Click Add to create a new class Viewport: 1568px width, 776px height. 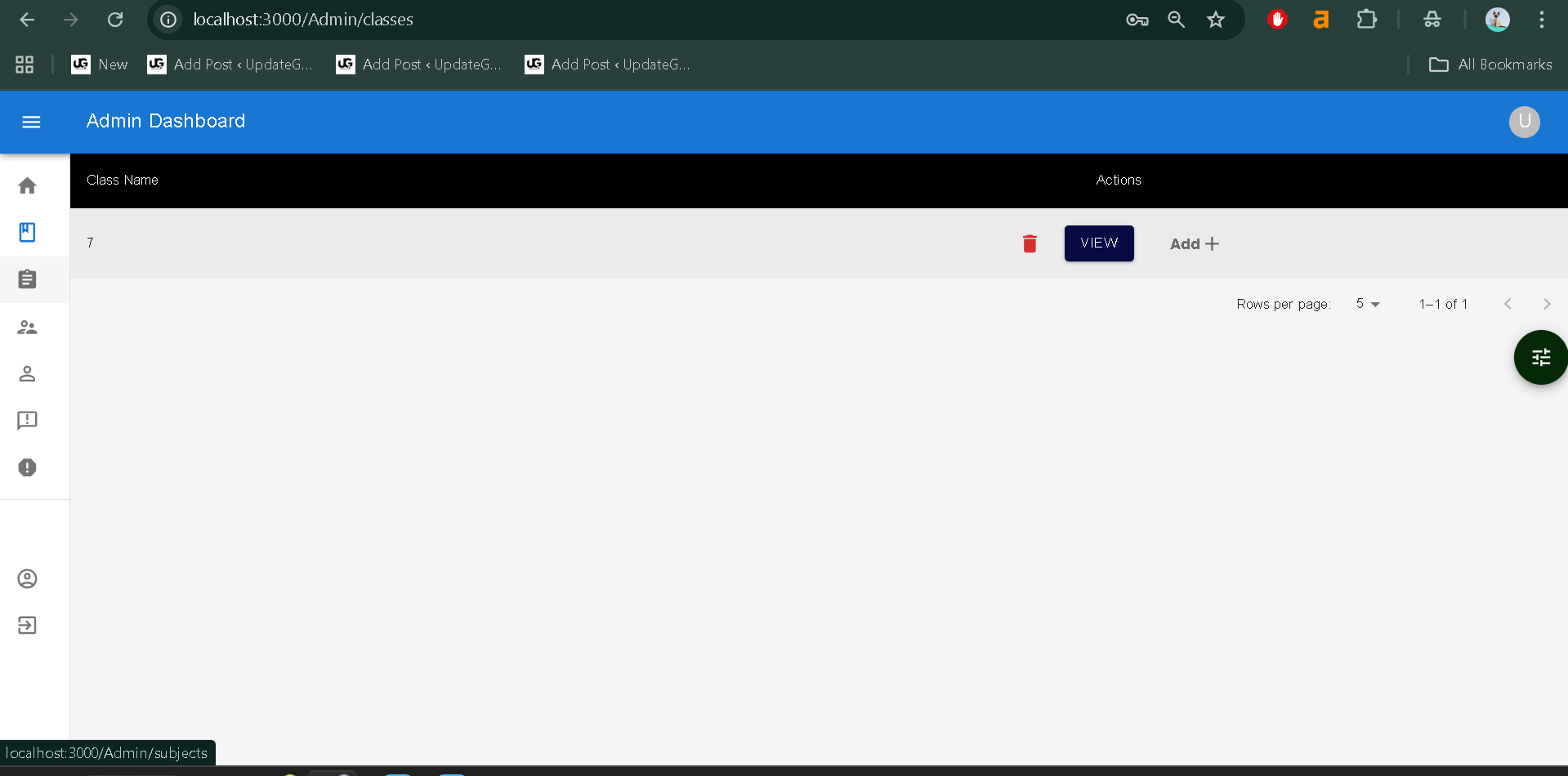point(1193,243)
